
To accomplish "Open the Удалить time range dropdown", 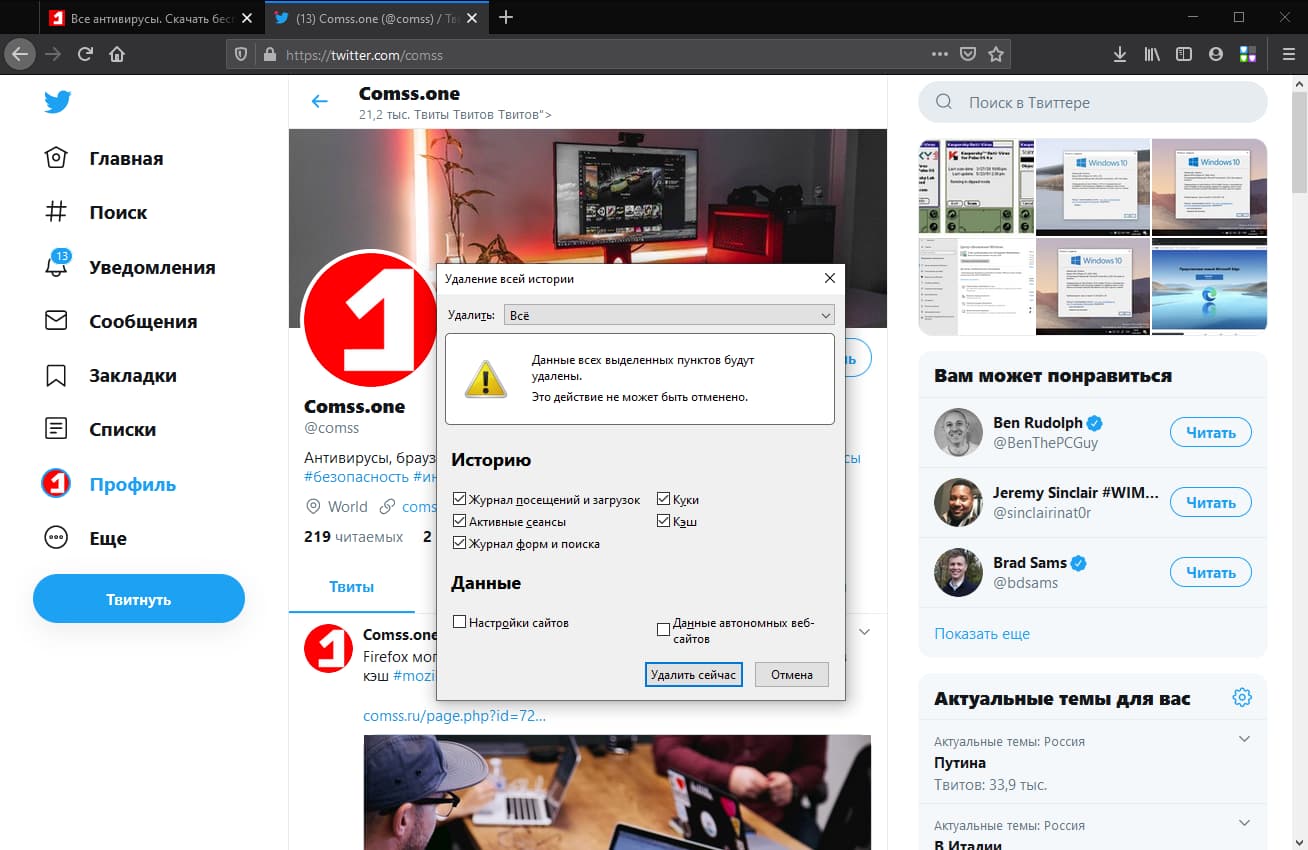I will click(668, 314).
